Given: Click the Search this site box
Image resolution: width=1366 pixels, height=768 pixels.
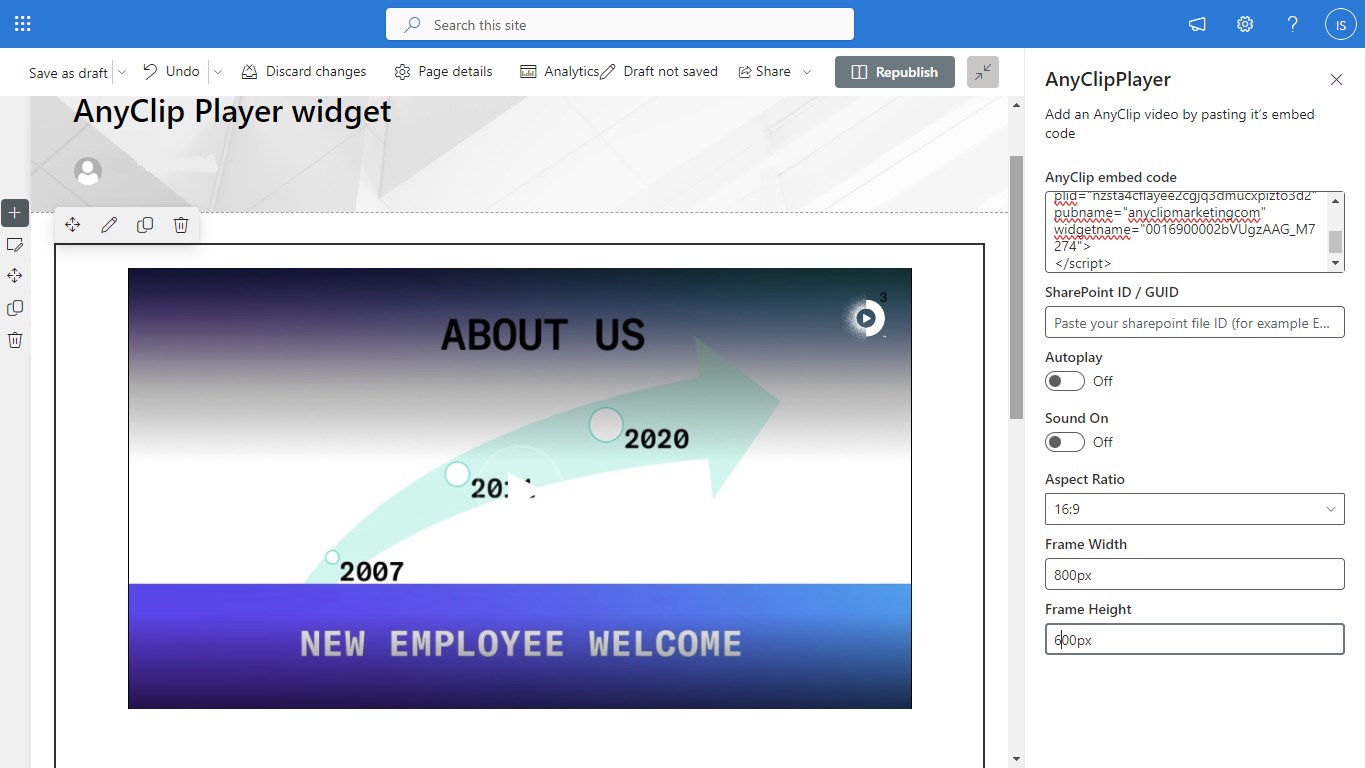Looking at the screenshot, I should (x=620, y=24).
